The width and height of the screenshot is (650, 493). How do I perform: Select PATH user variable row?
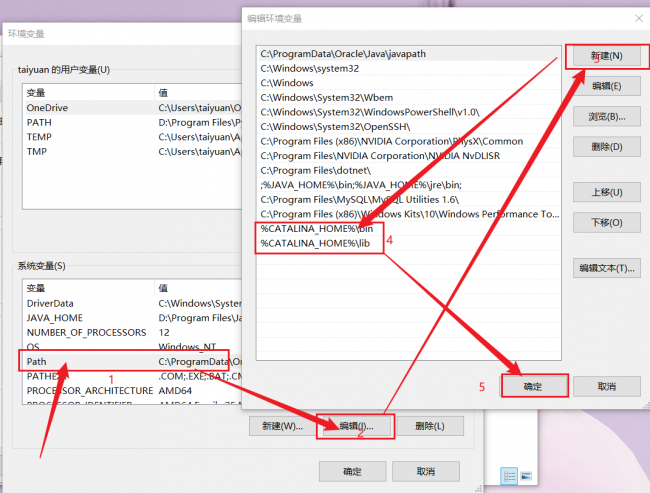[x=133, y=122]
